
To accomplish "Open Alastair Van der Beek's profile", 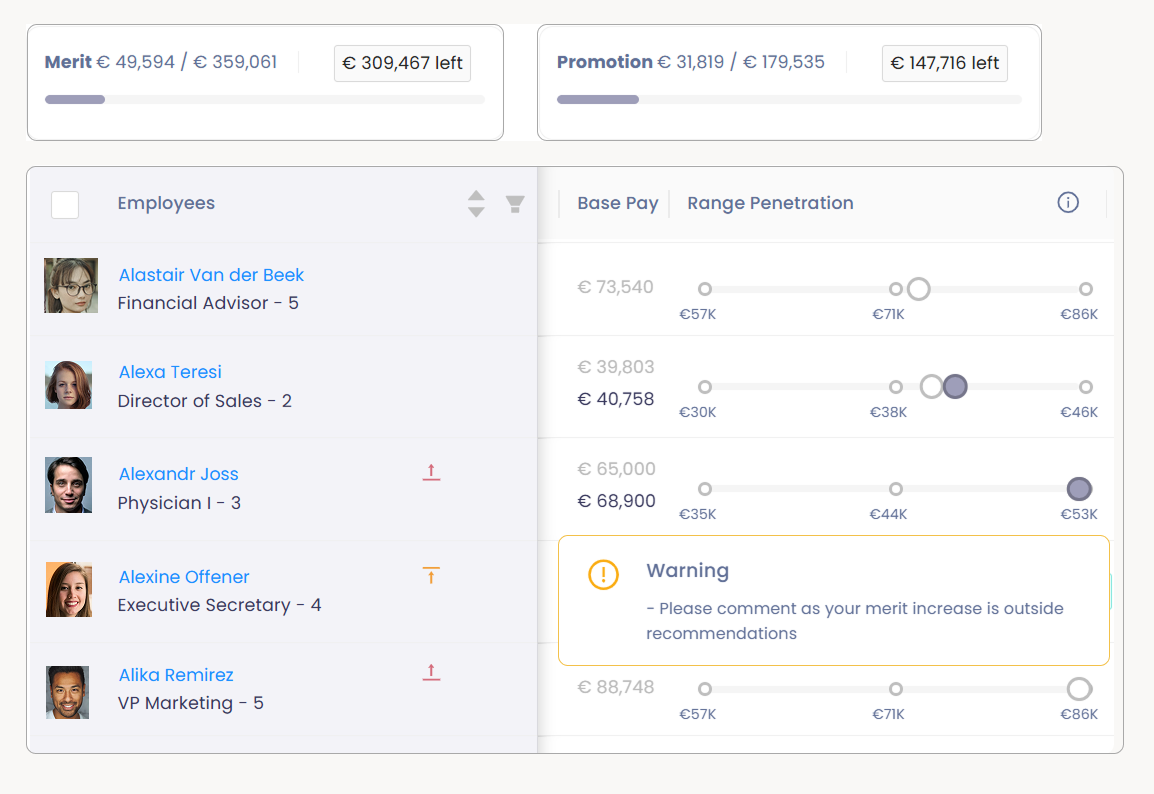I will (x=211, y=274).
